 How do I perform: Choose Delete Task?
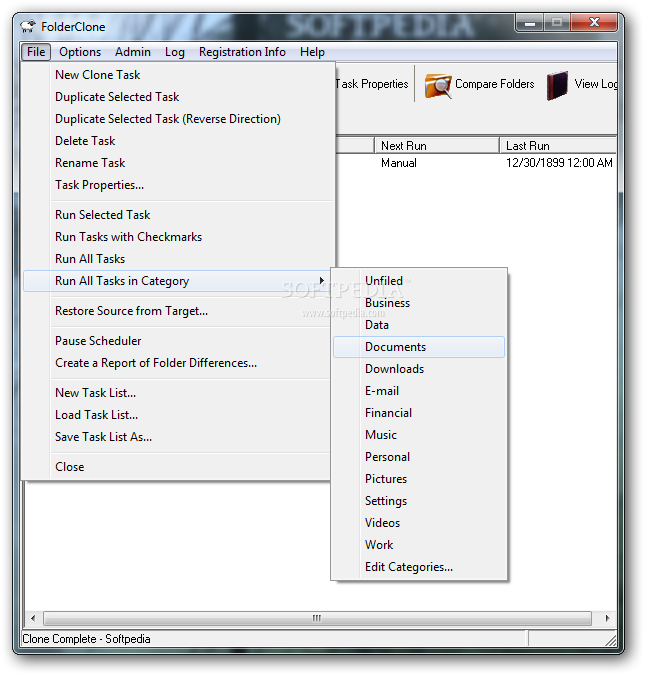[x=179, y=141]
